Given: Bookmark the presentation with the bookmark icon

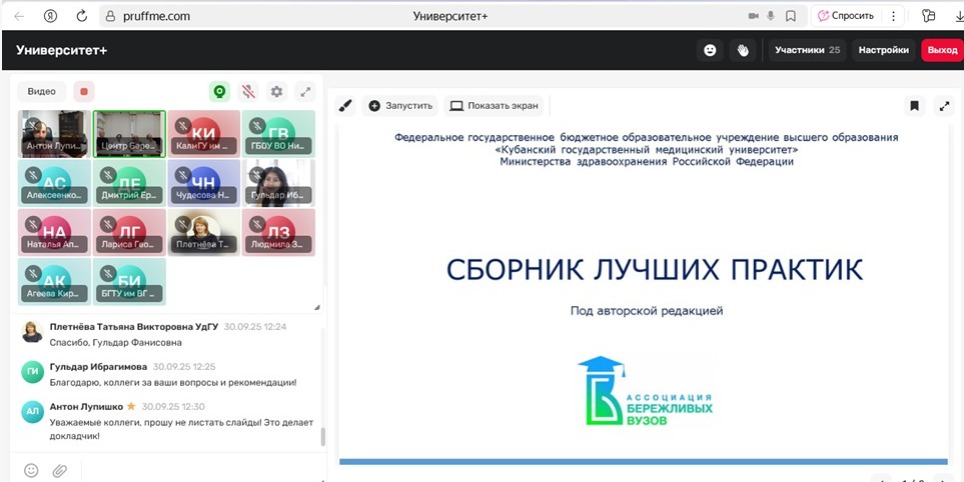Looking at the screenshot, I should tap(914, 105).
